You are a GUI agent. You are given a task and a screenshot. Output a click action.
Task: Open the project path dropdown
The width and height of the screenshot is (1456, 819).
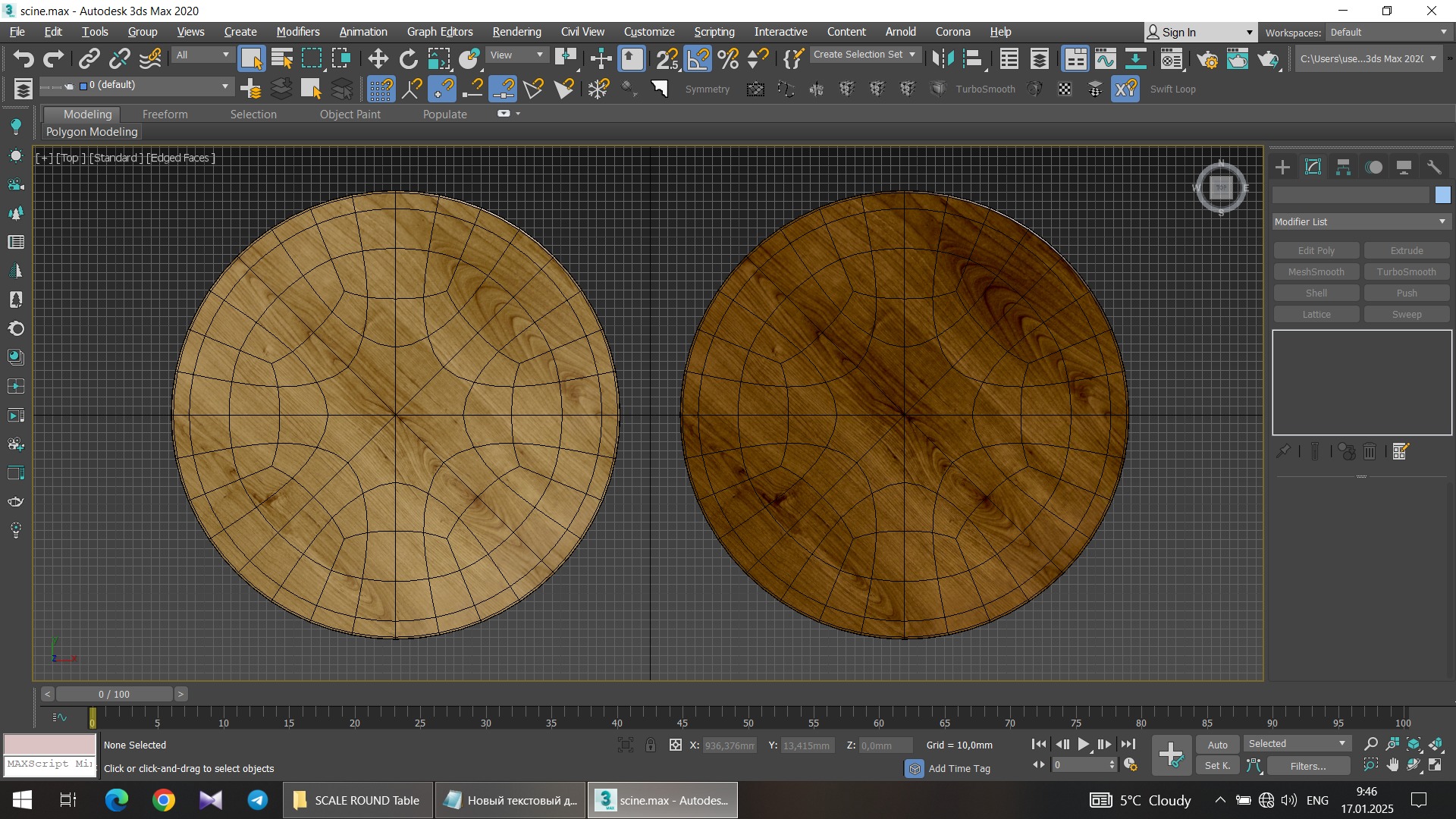click(1367, 58)
